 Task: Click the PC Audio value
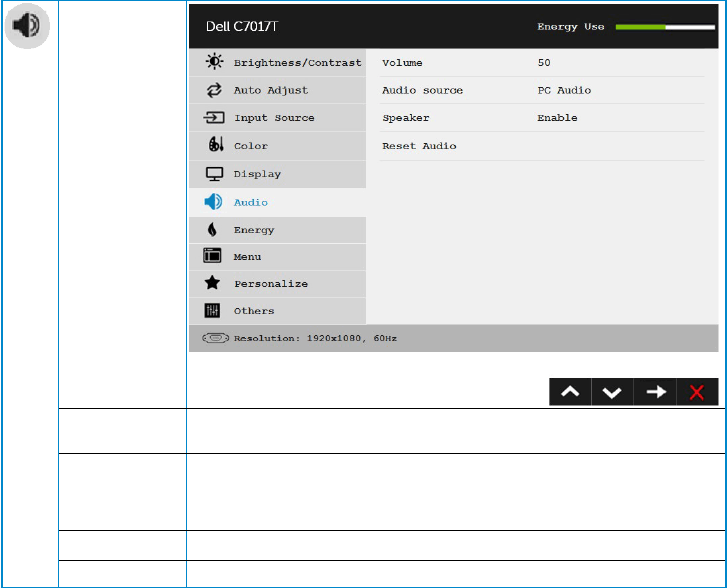point(564,90)
